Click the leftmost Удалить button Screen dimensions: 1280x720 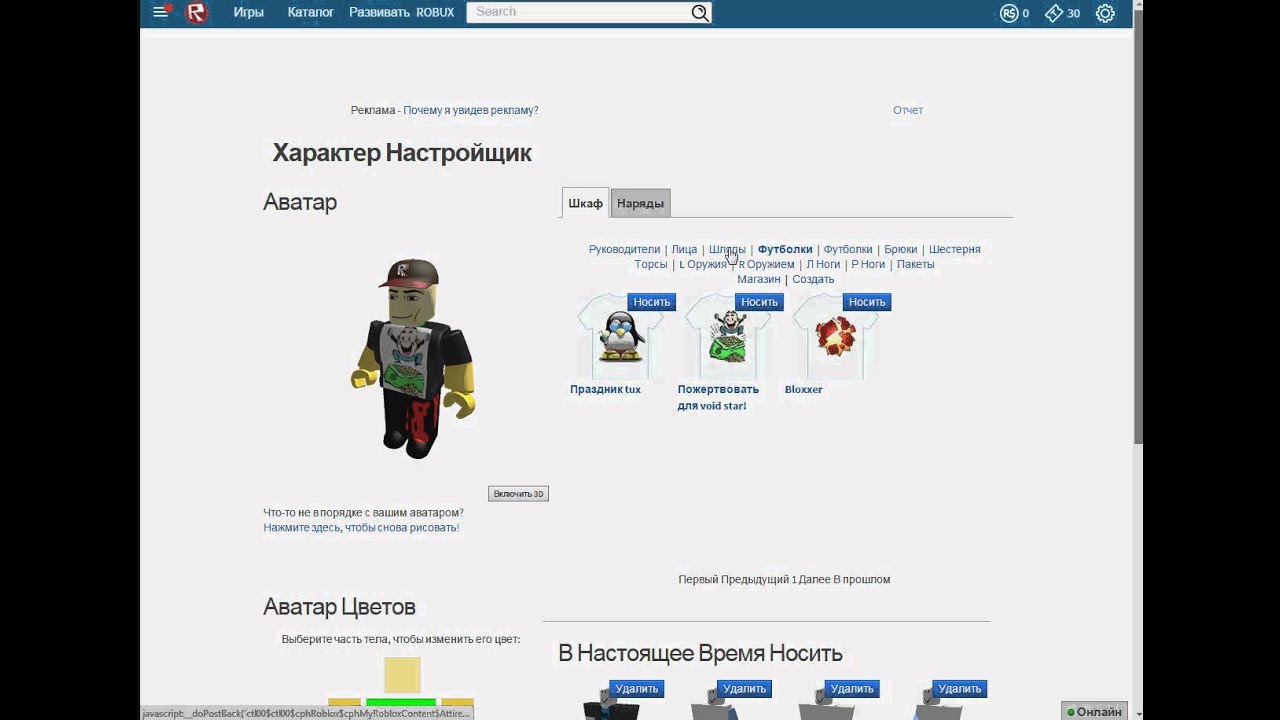click(637, 689)
